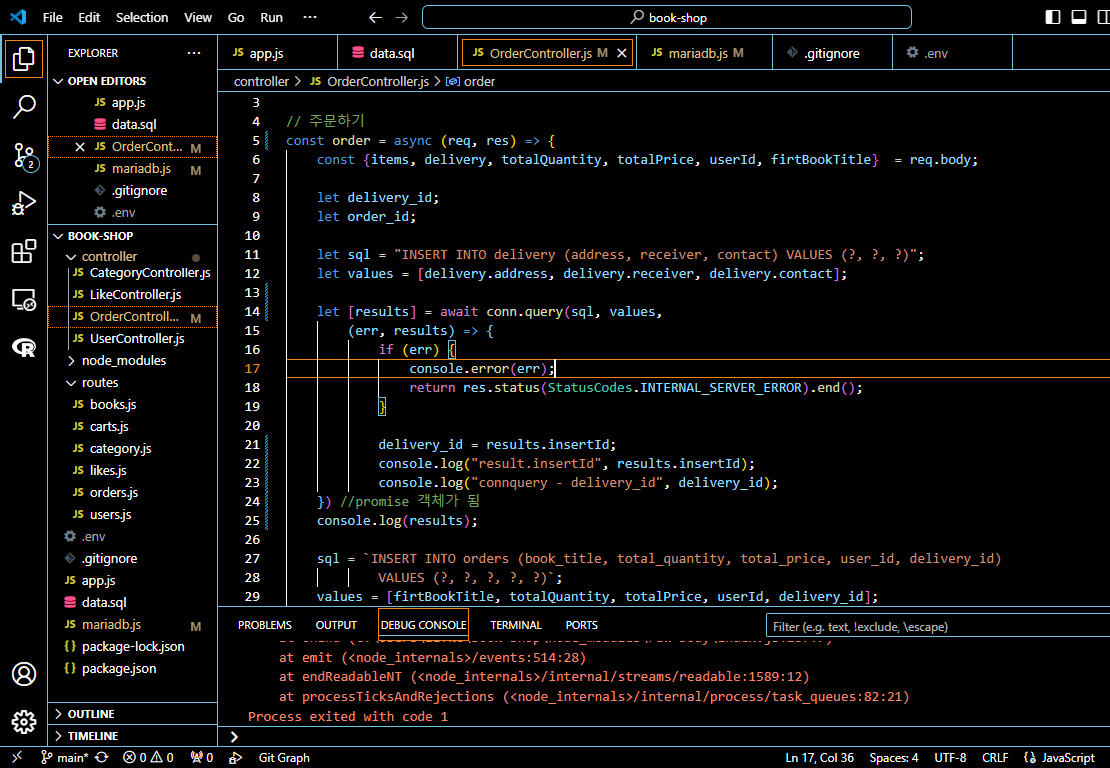Open the Ports panel tab
The image size is (1110, 768).
click(582, 626)
